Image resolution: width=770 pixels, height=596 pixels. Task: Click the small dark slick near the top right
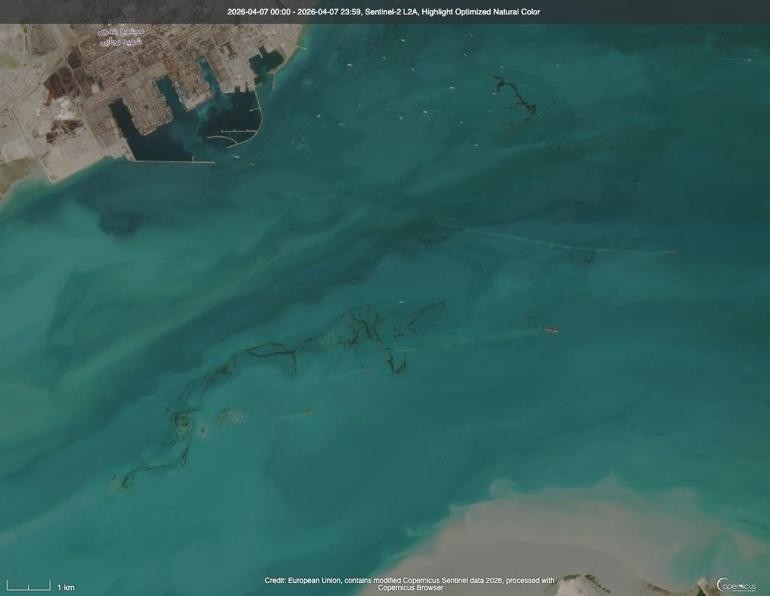[x=514, y=97]
